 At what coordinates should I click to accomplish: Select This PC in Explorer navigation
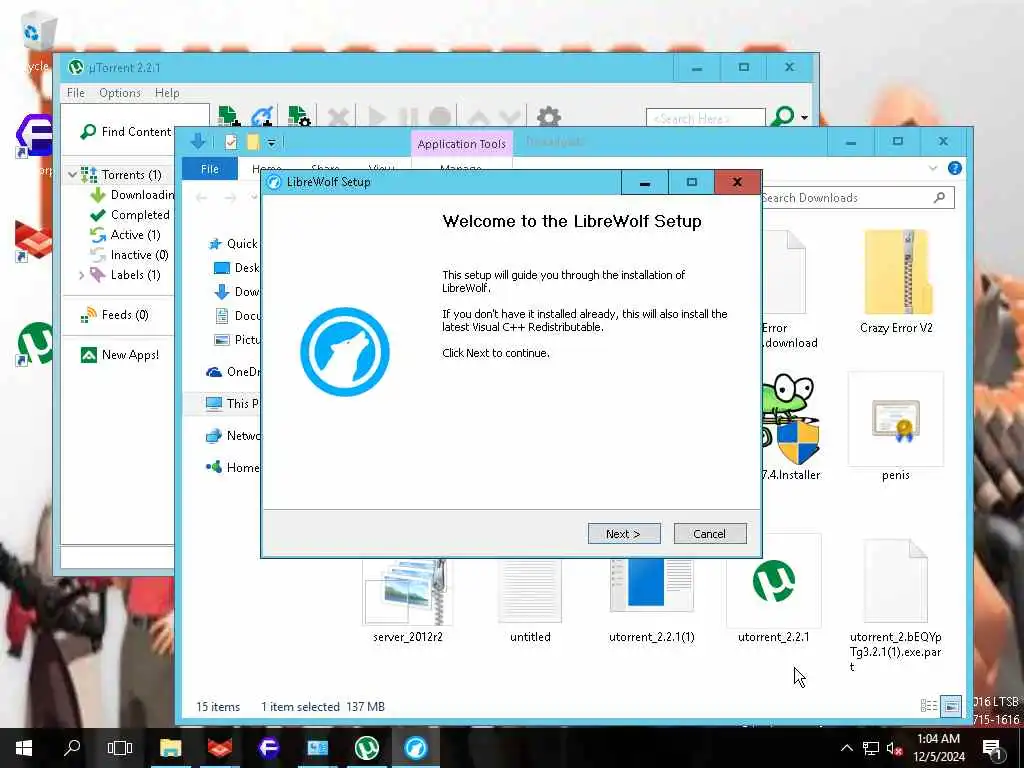click(232, 404)
